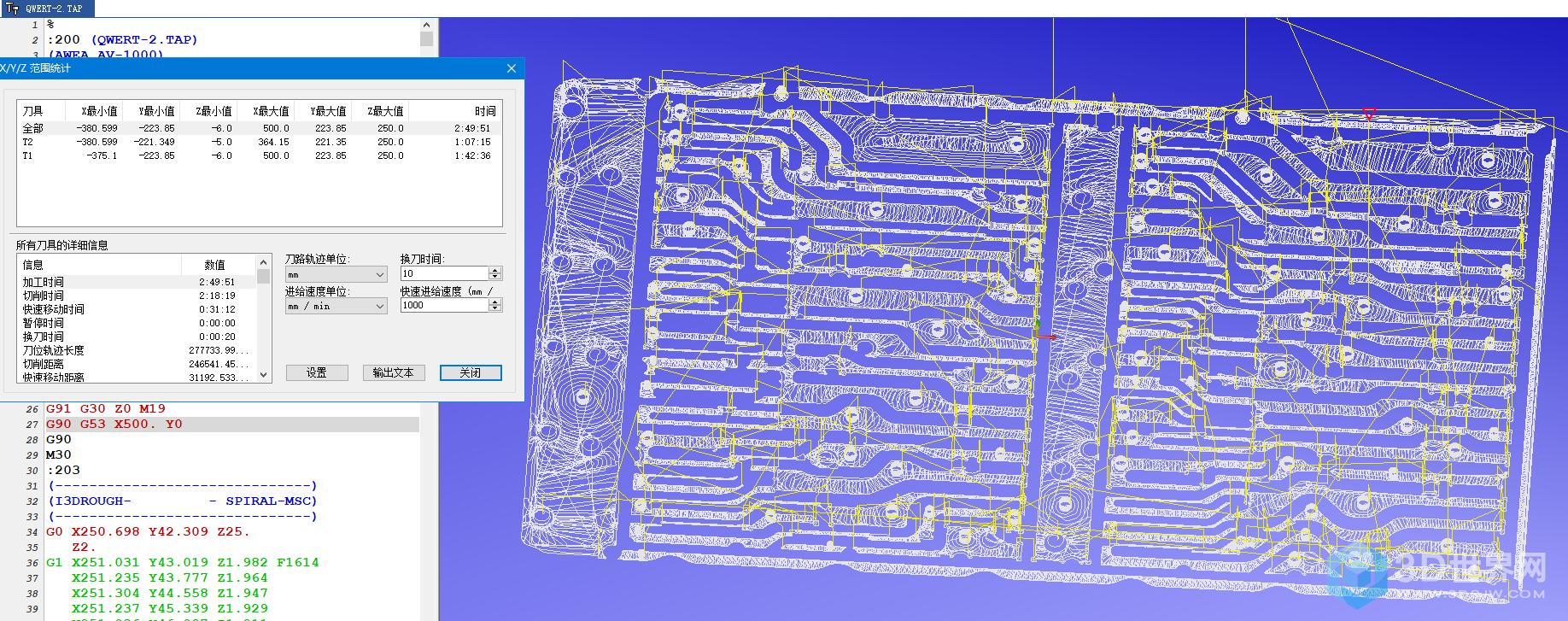Click code line 28 'G90'

pyautogui.click(x=59, y=440)
